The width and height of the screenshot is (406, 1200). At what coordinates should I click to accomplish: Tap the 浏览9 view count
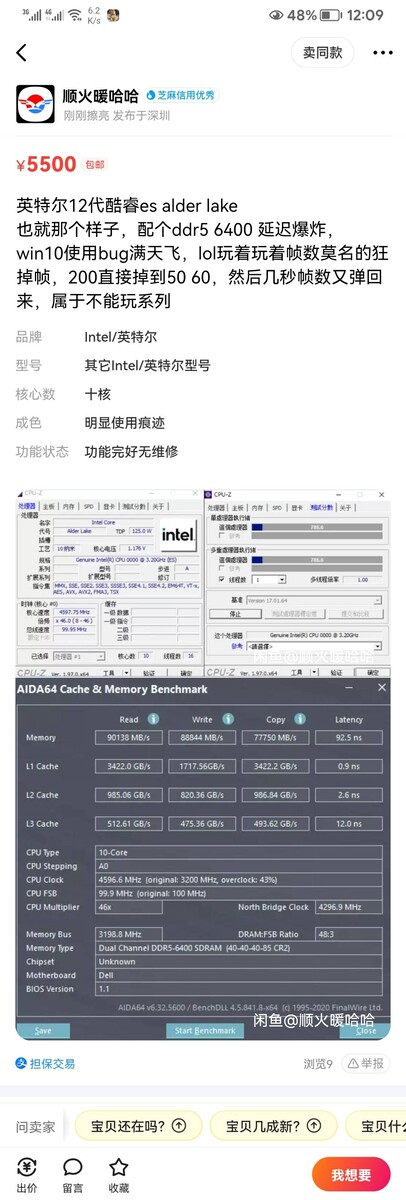tap(318, 1063)
